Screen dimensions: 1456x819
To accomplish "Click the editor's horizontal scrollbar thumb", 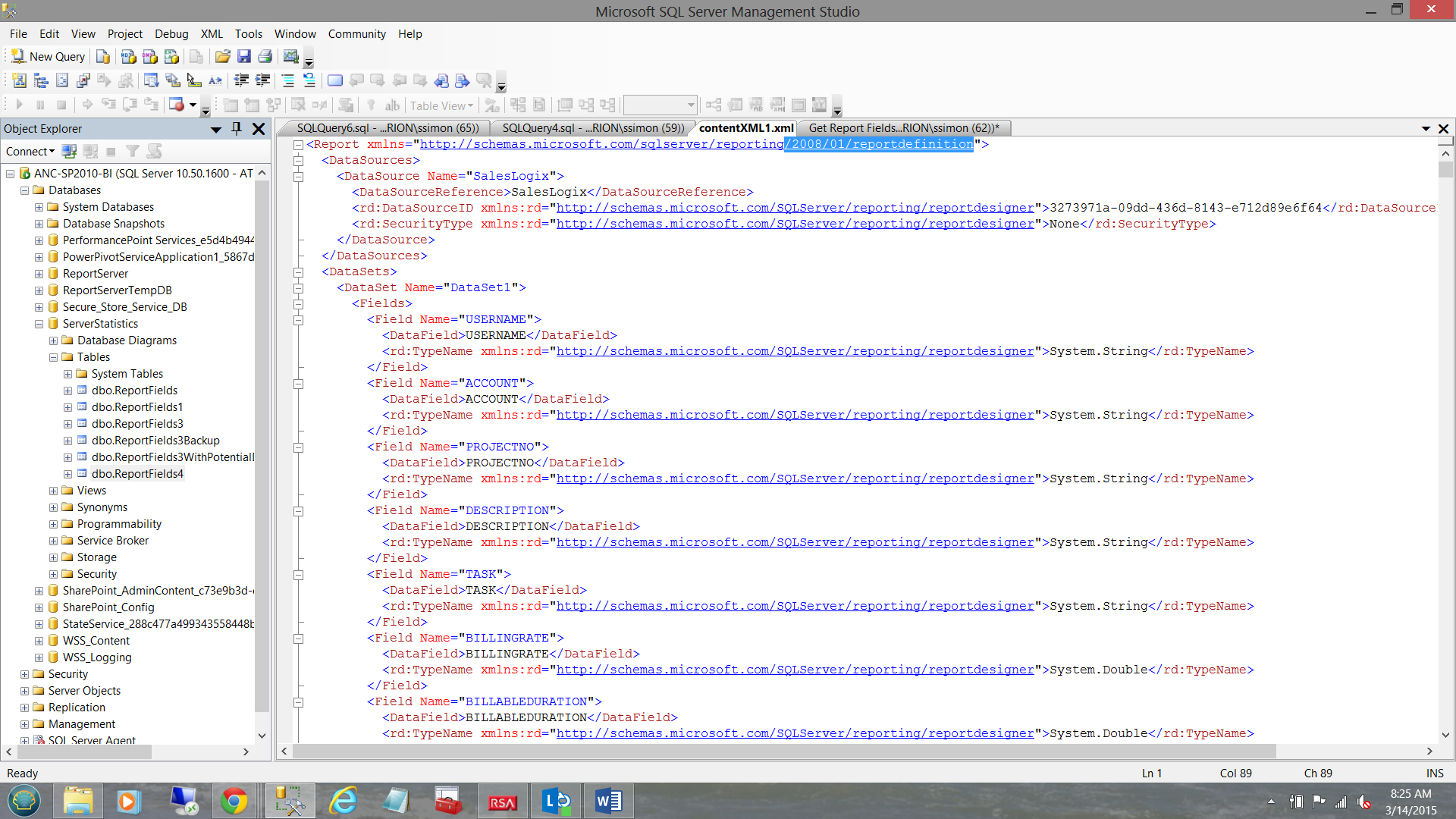I will pyautogui.click(x=784, y=752).
